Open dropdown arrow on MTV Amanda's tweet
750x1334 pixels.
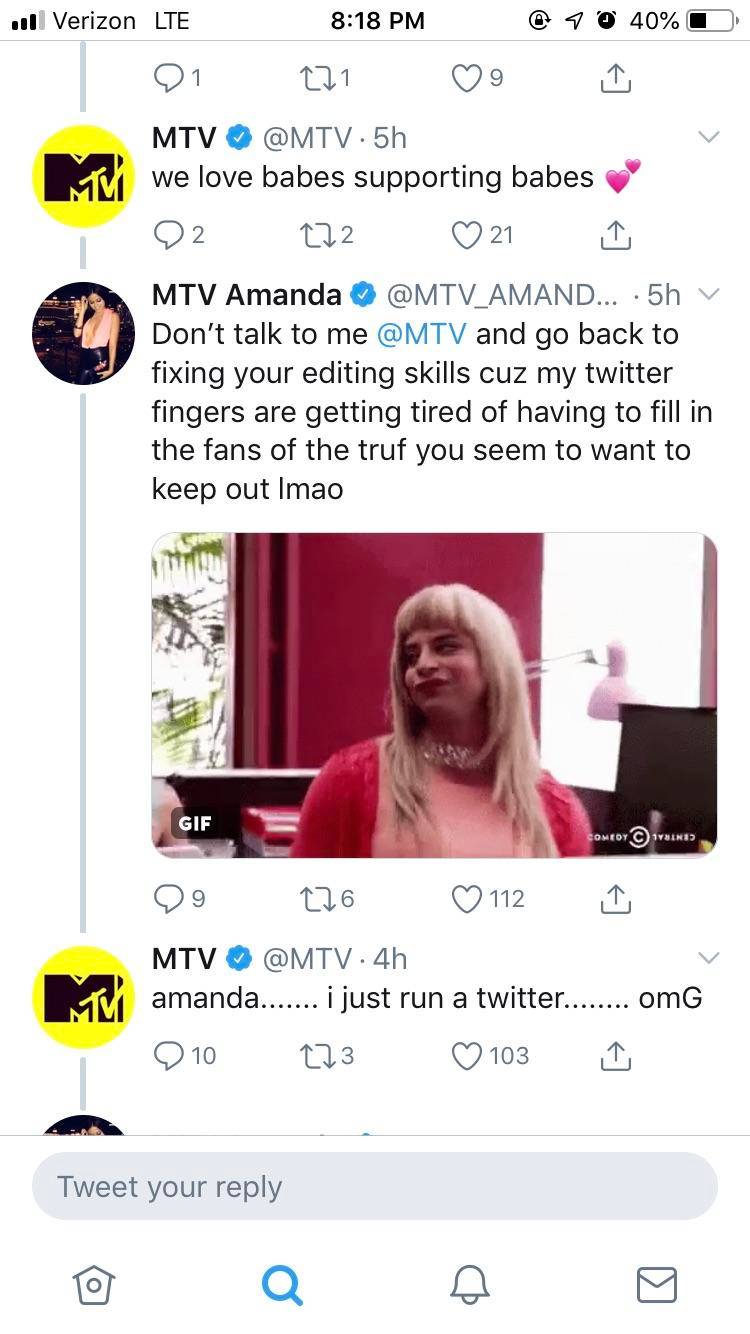(708, 294)
